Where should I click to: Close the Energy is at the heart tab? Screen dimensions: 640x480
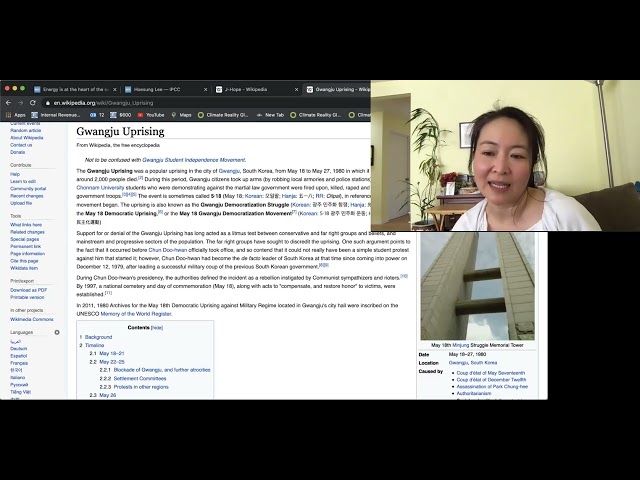(115, 89)
